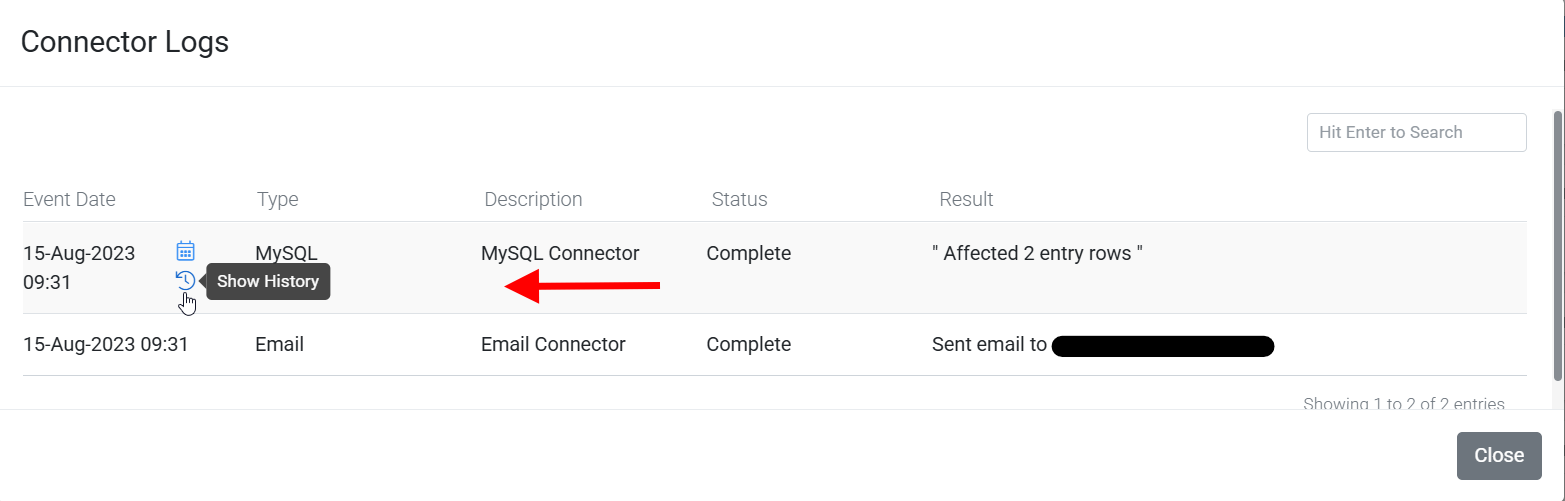
Task: Click the calendar icon in MySQL row
Action: (185, 251)
